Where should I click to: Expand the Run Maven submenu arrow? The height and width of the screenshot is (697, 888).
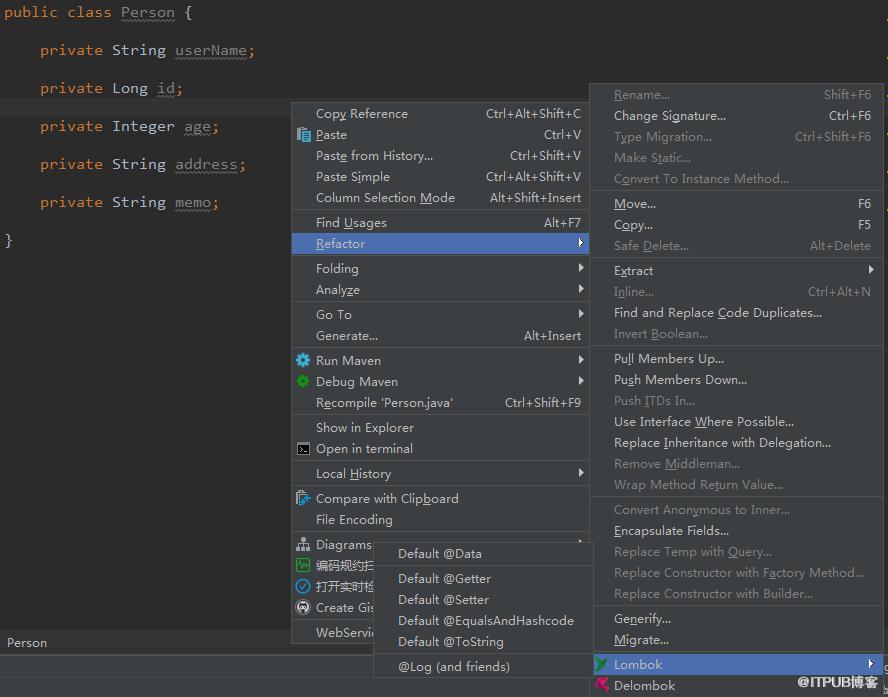point(580,360)
